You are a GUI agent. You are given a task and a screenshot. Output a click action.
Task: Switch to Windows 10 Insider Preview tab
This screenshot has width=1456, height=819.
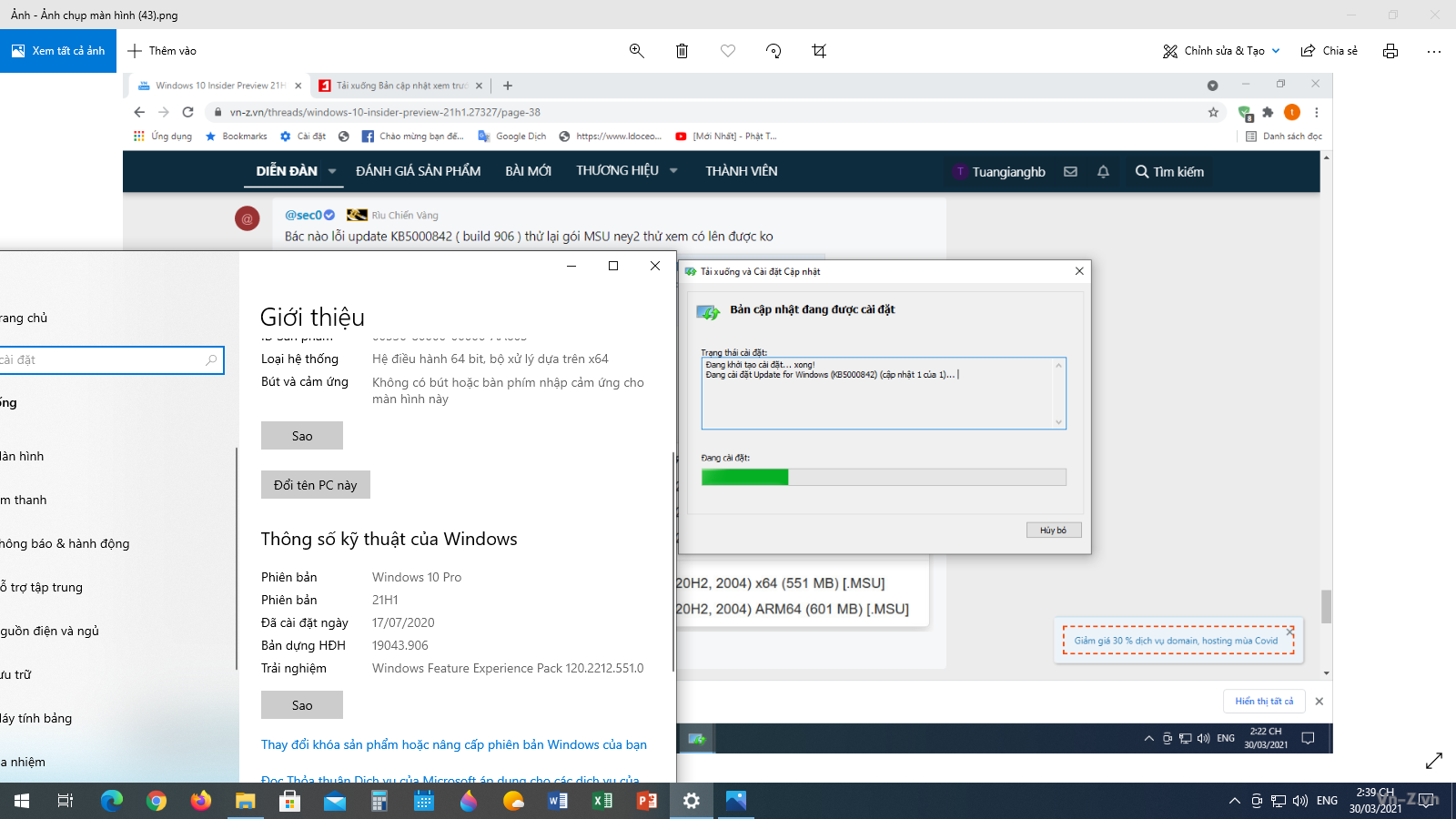click(x=218, y=86)
